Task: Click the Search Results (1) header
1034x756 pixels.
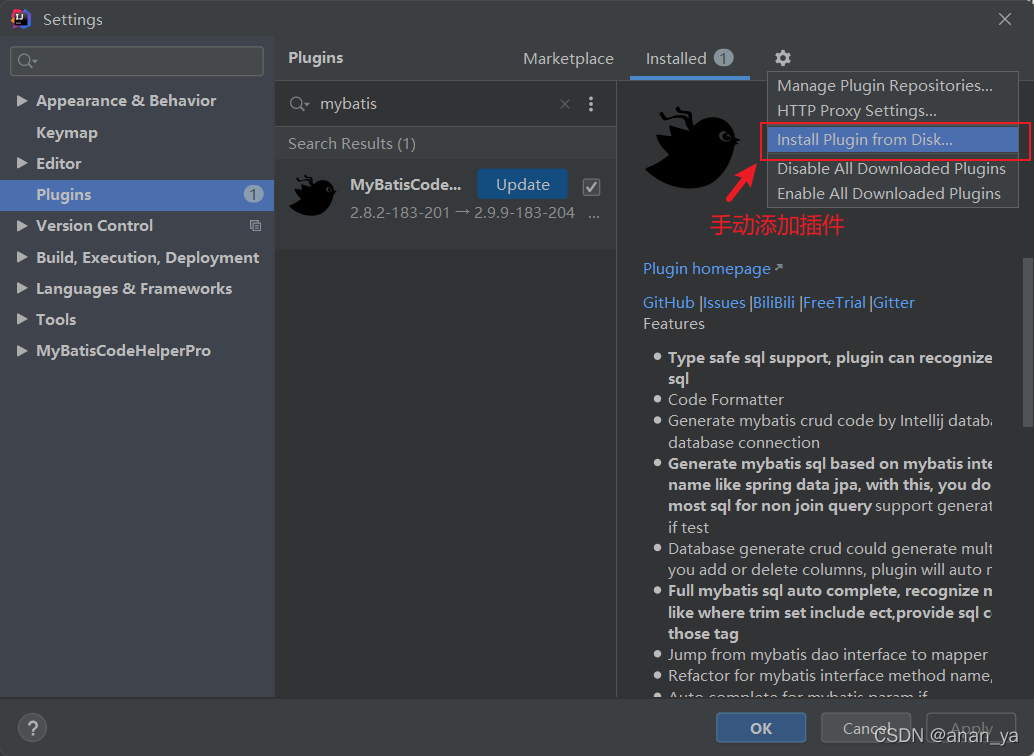Action: tap(351, 144)
